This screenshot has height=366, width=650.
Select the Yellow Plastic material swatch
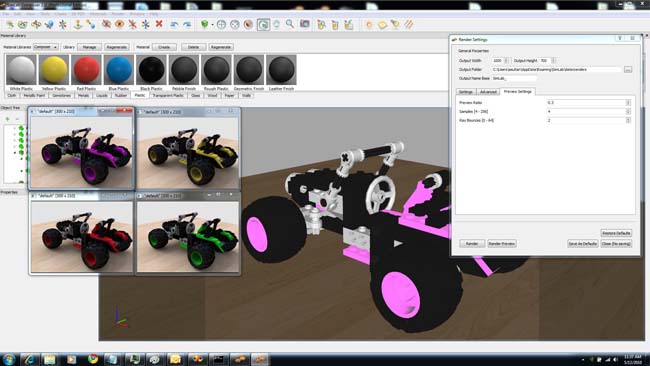54,70
